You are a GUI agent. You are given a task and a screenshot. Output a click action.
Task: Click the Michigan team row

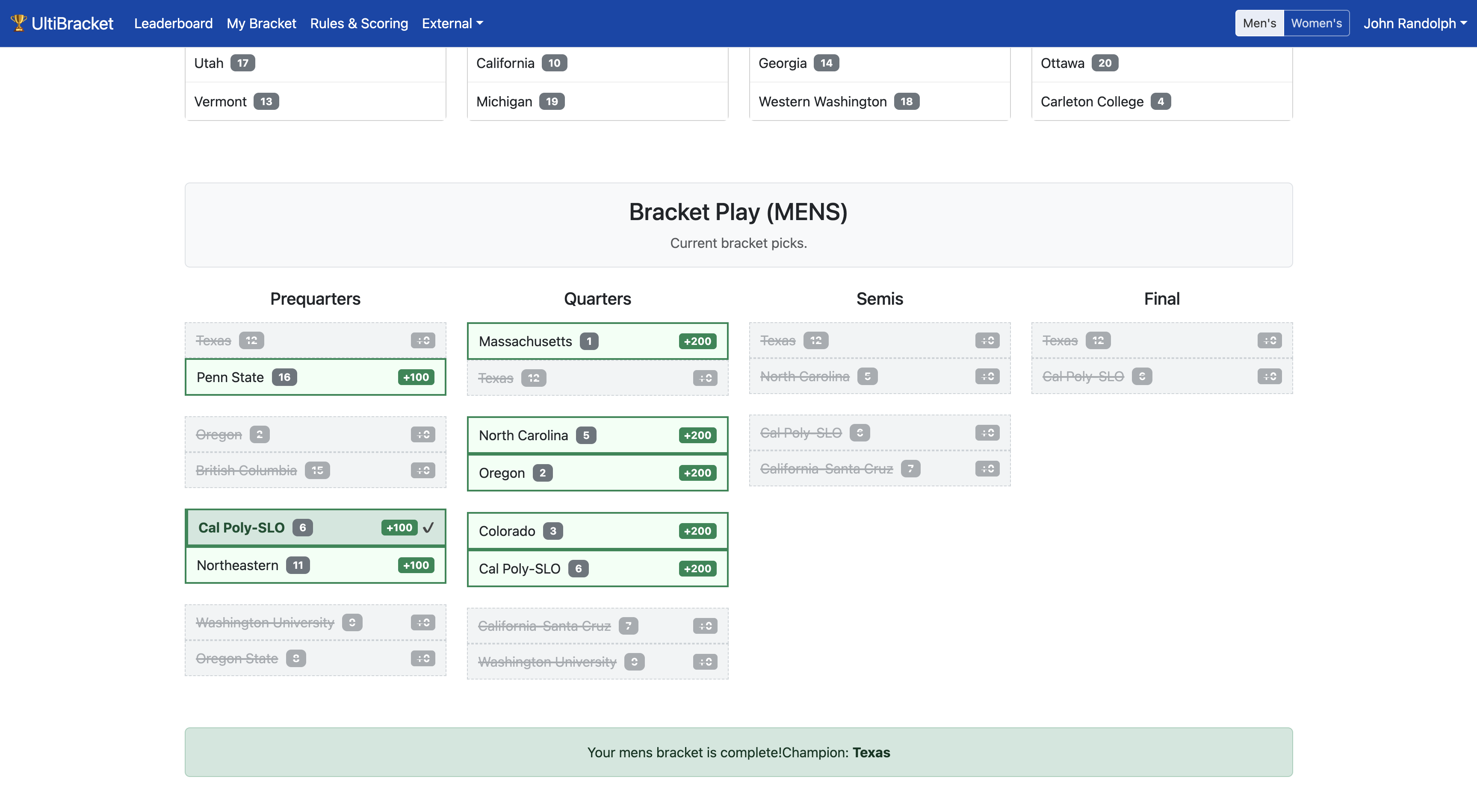pos(597,101)
